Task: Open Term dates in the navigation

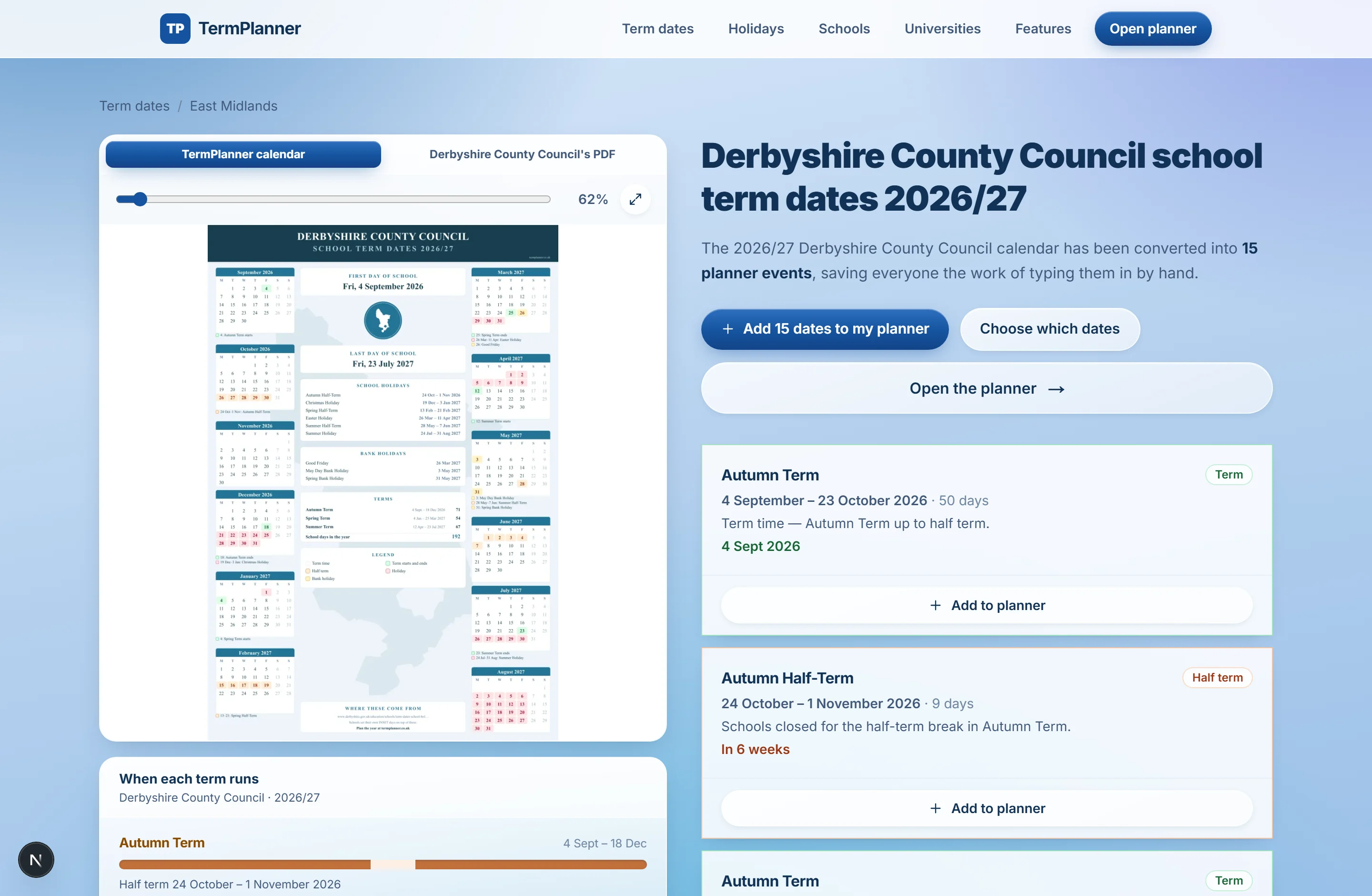Action: coord(657,28)
